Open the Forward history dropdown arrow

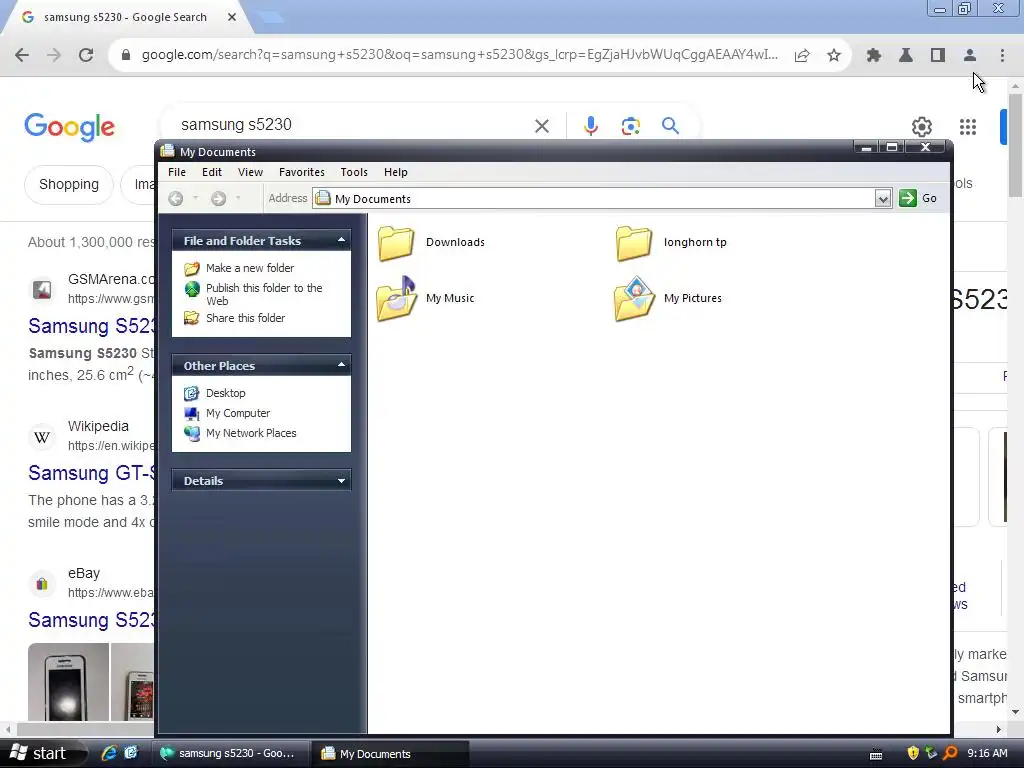pyautogui.click(x=238, y=199)
